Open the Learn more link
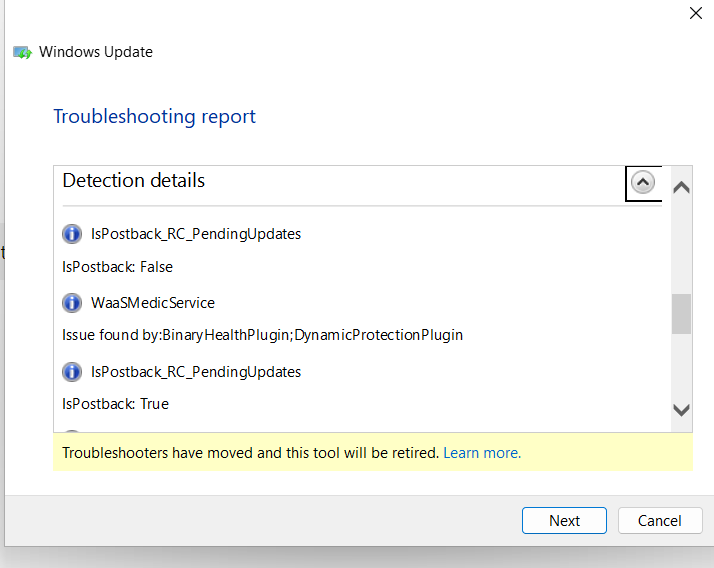The image size is (714, 568). pos(482,453)
